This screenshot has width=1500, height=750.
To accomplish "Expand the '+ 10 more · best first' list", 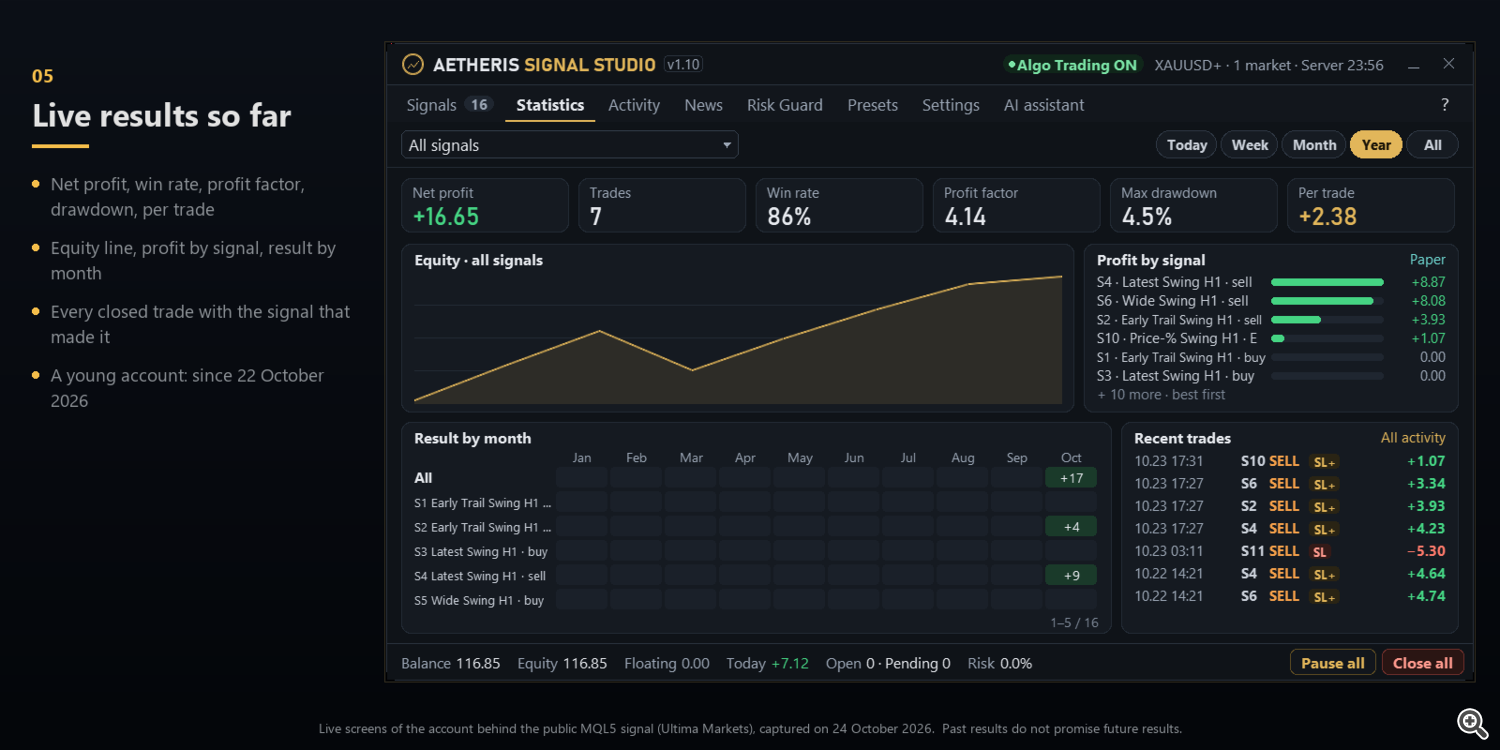I will (x=1161, y=395).
